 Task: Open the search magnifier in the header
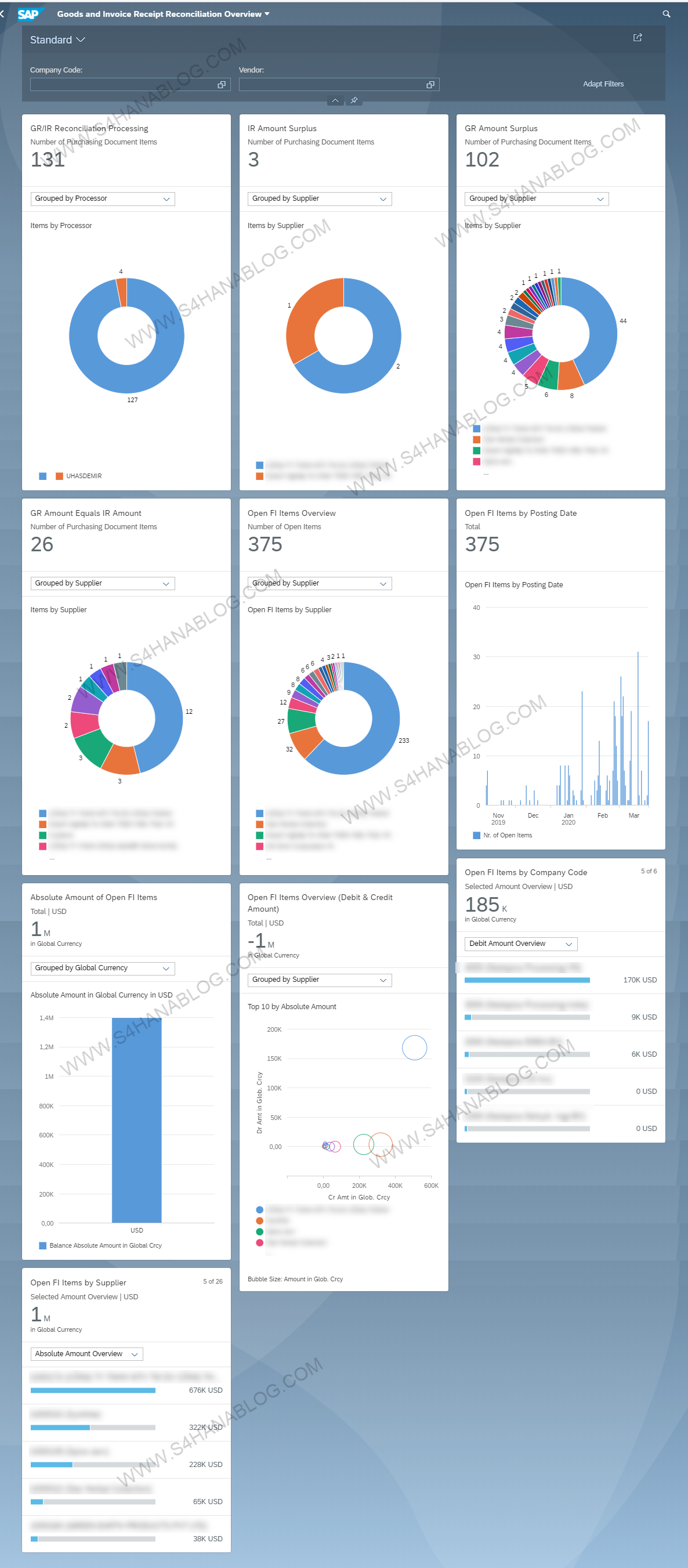(x=666, y=14)
